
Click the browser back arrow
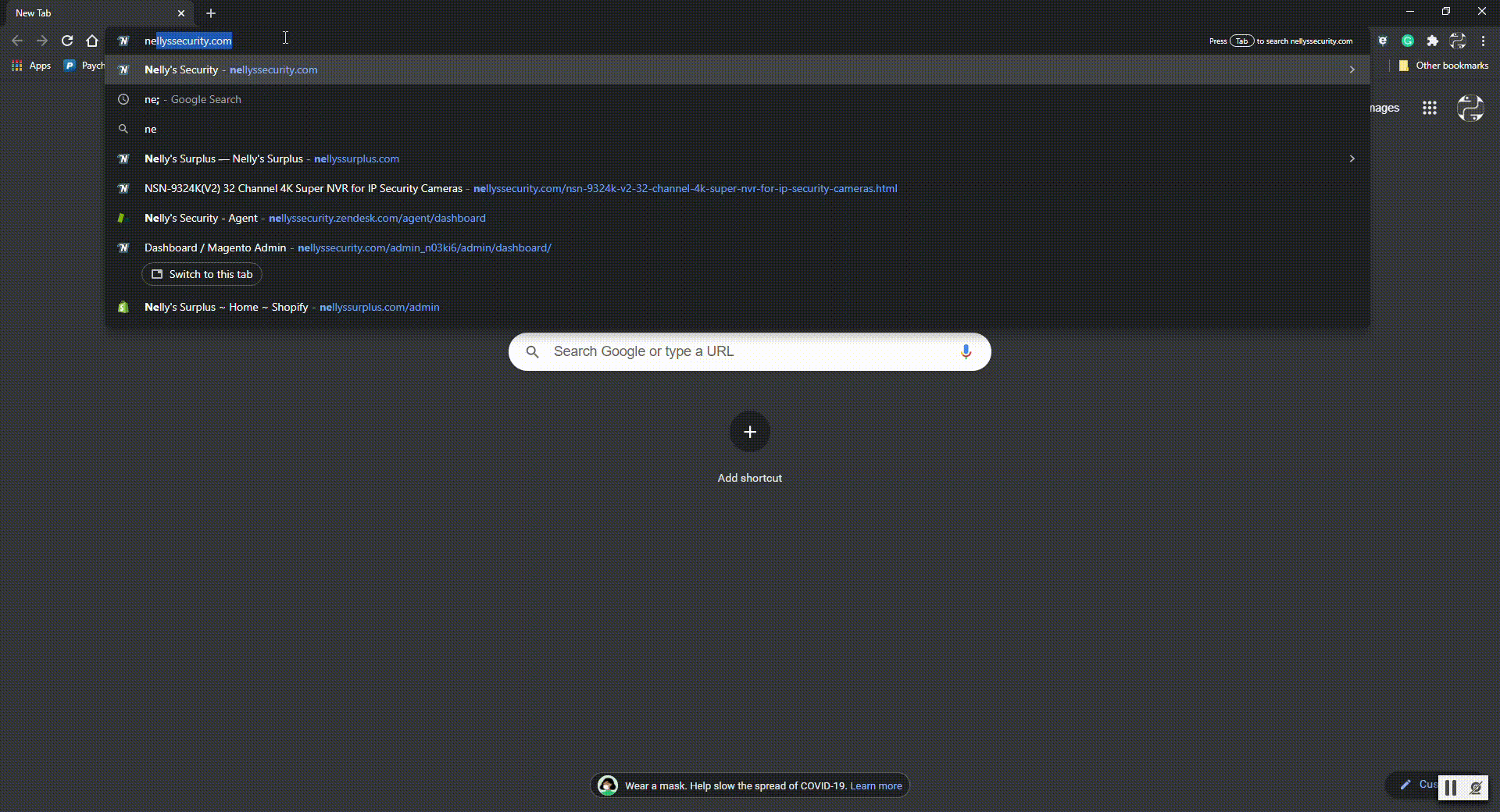17,41
